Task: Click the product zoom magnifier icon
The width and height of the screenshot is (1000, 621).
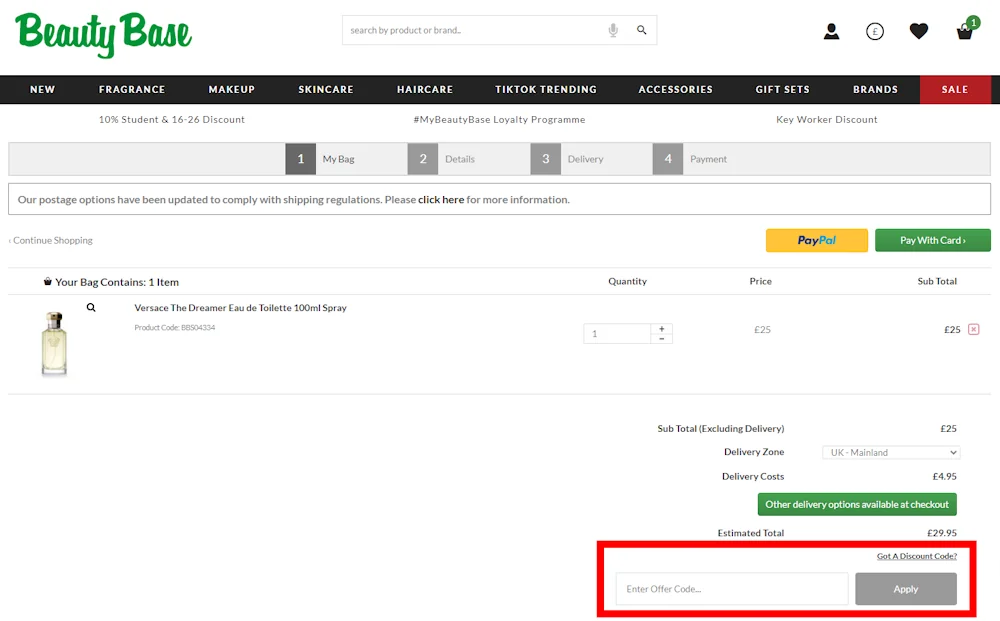Action: 91,307
